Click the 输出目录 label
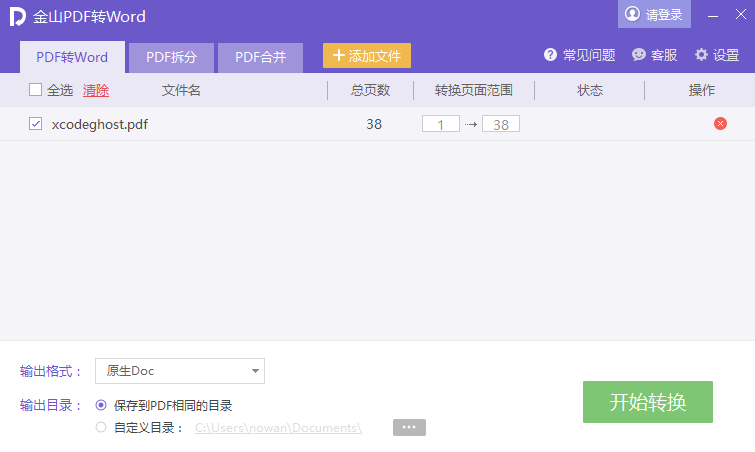This screenshot has width=755, height=452. point(51,405)
